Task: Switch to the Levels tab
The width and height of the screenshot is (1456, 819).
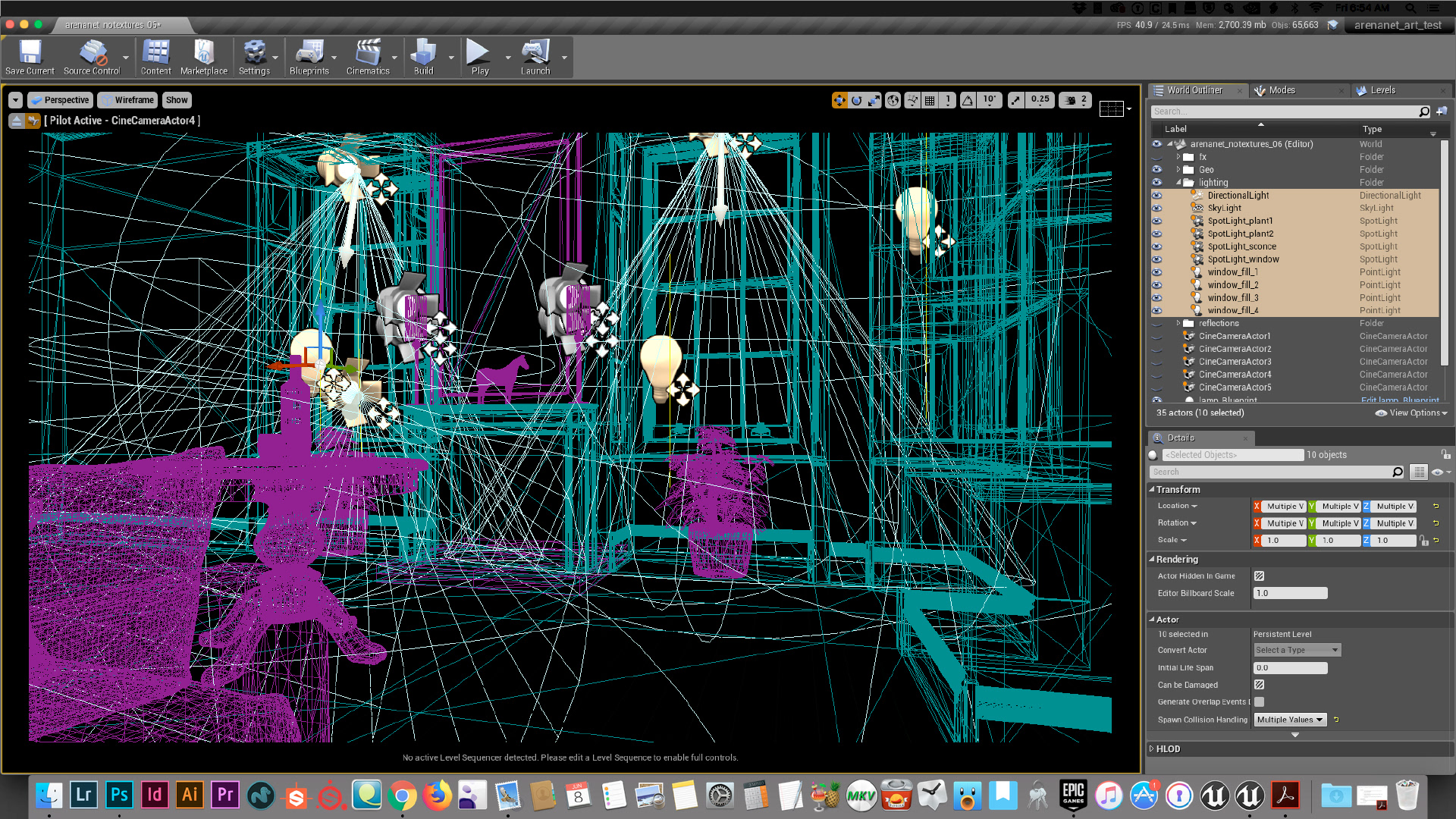Action: pos(1382,90)
